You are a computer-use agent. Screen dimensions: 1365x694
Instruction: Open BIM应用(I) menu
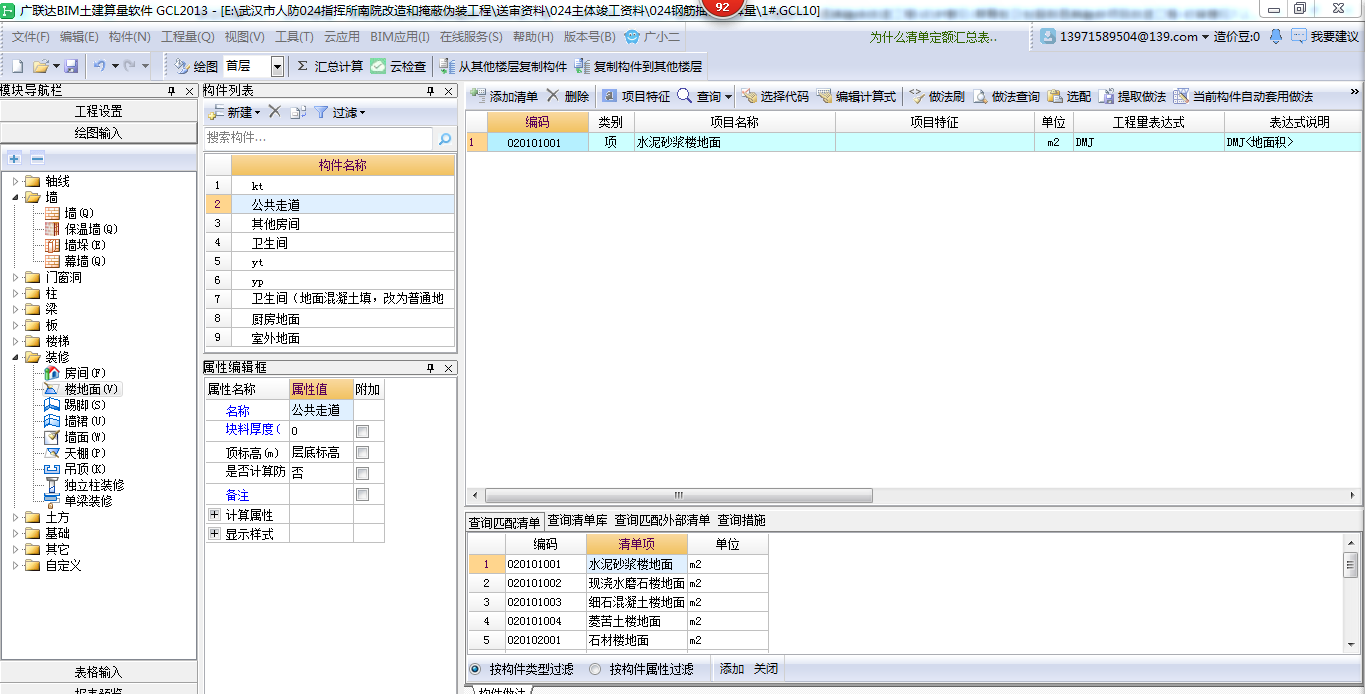(400, 36)
